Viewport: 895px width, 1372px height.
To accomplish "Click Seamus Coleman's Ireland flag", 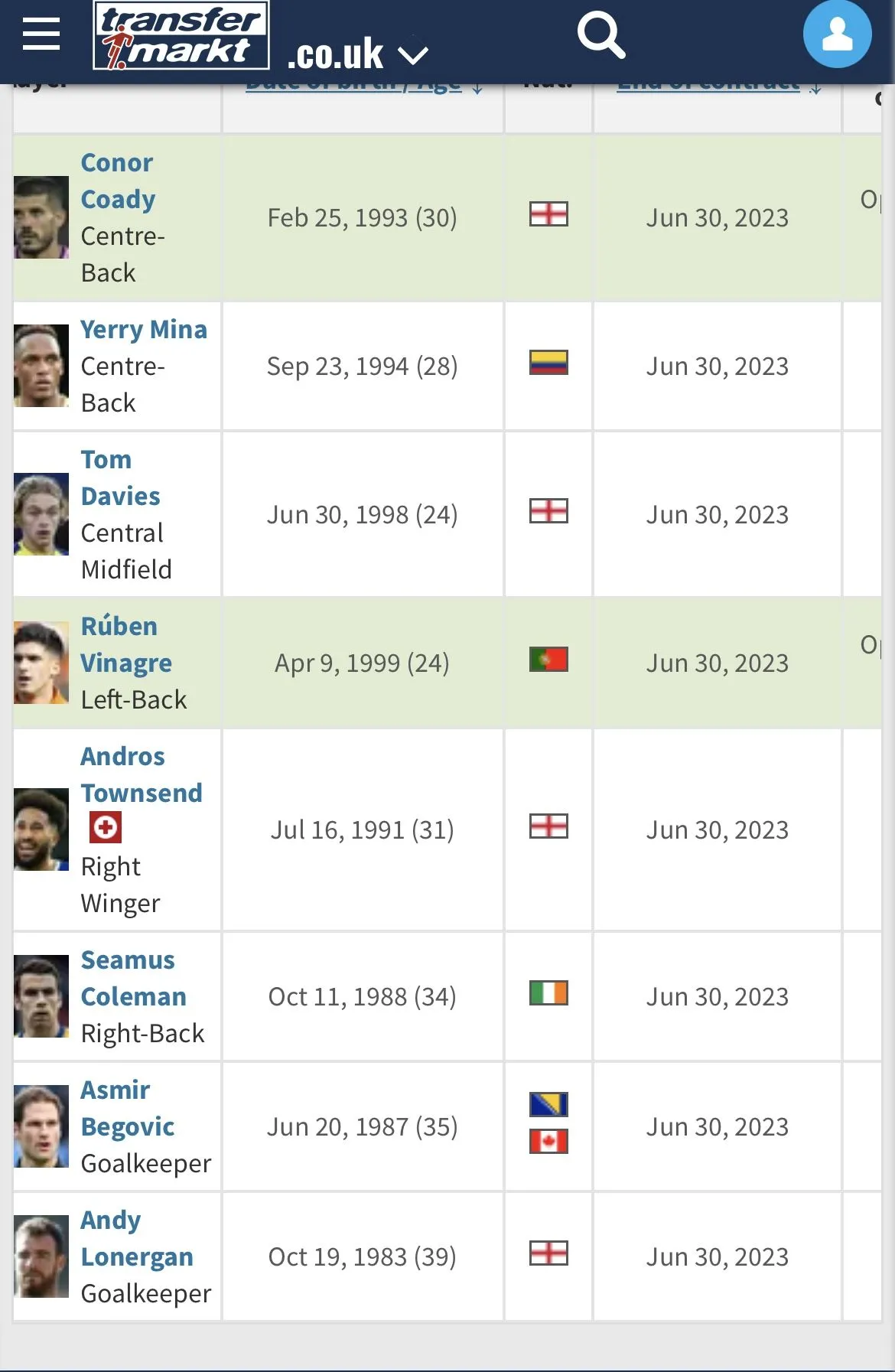I will click(x=548, y=993).
